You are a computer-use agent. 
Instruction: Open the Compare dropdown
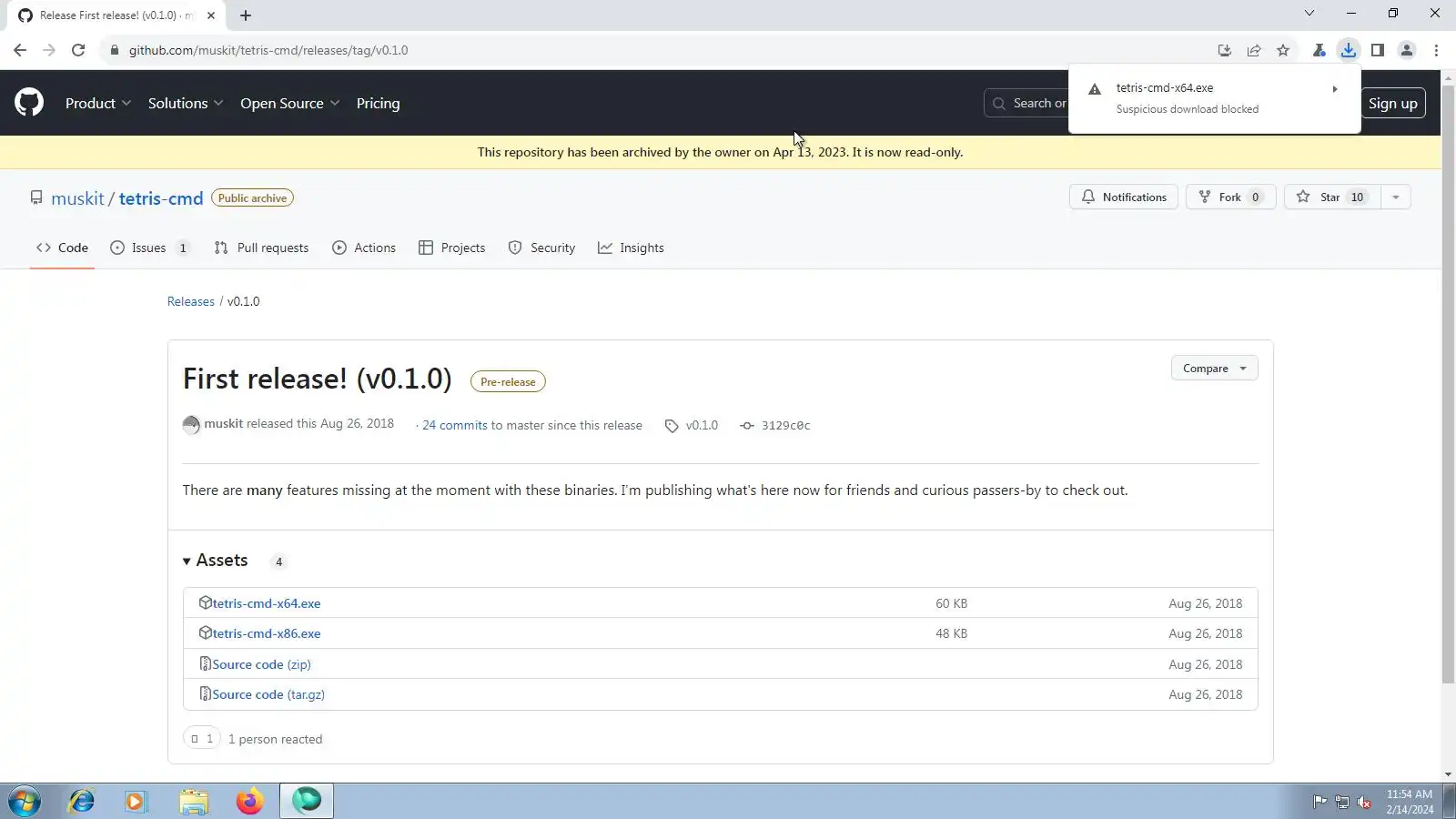click(1215, 368)
